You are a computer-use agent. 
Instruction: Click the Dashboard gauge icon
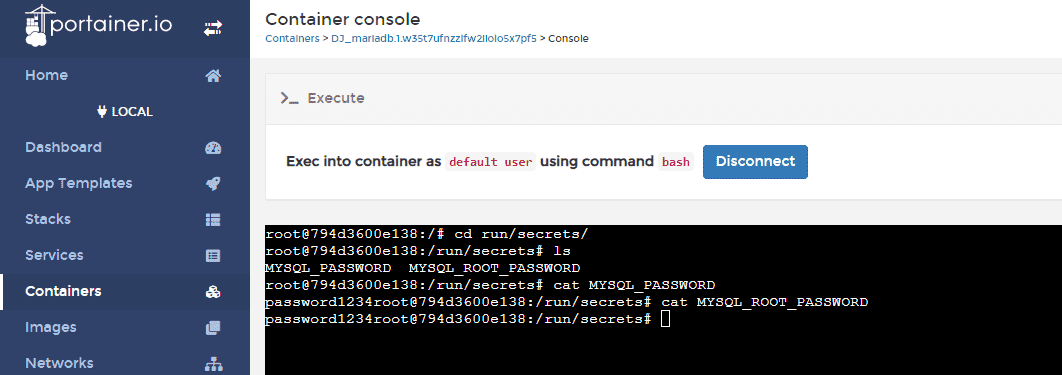(213, 148)
